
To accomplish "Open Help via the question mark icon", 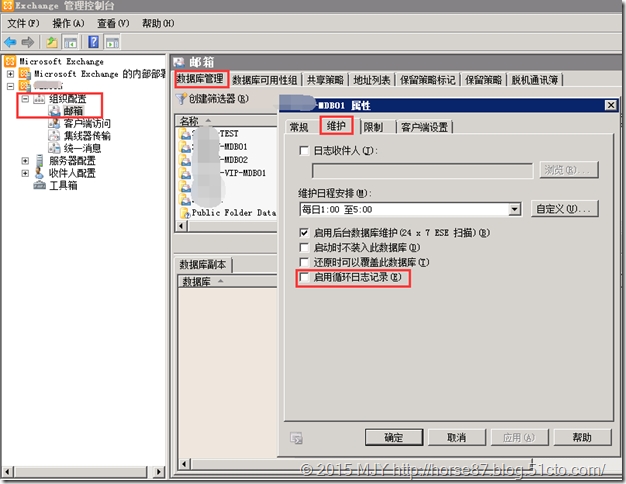I will (x=93, y=42).
